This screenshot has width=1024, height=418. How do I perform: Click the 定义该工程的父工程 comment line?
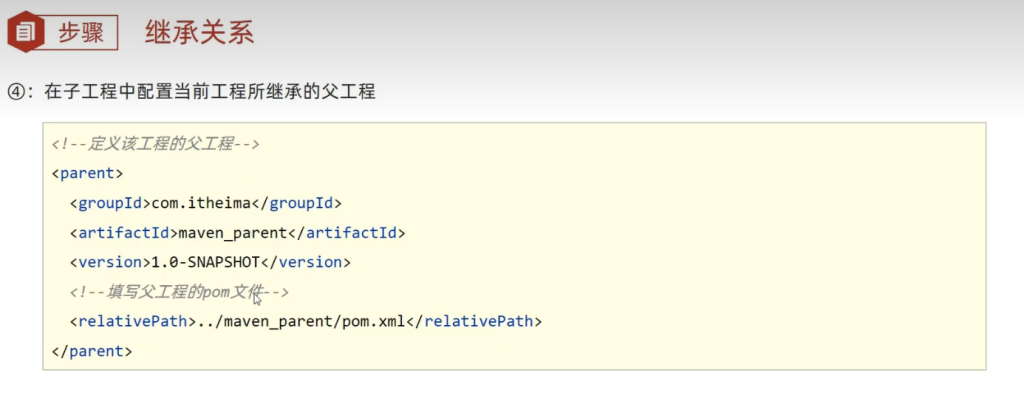156,144
